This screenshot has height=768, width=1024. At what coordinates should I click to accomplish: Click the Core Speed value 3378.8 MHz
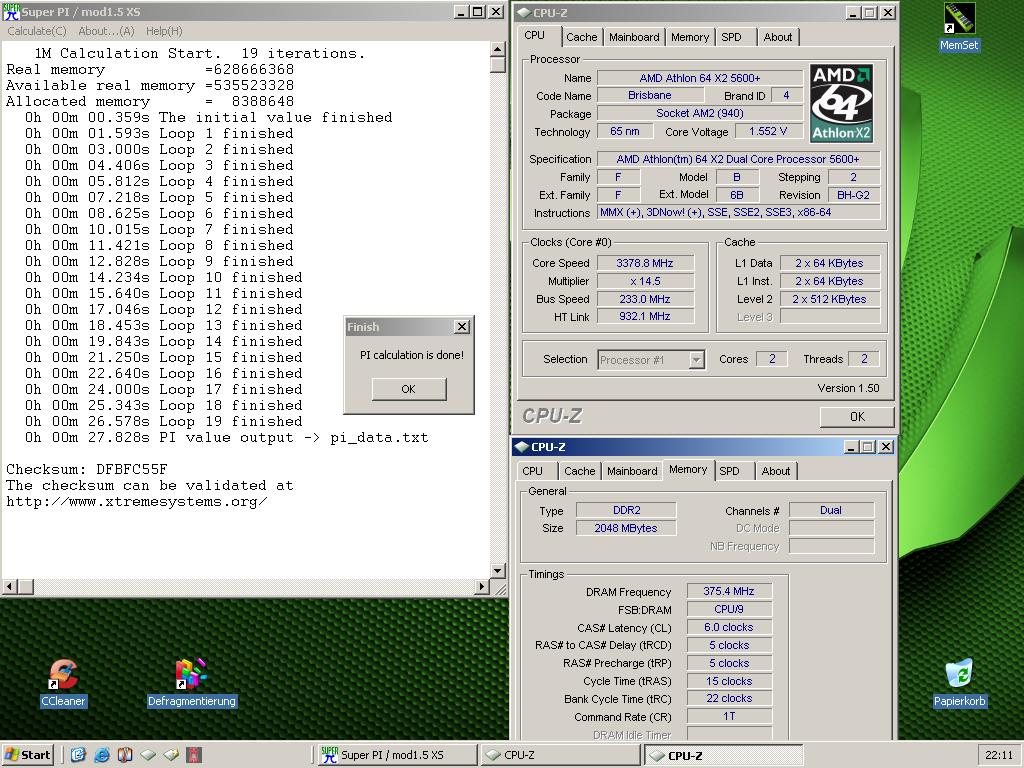point(645,263)
